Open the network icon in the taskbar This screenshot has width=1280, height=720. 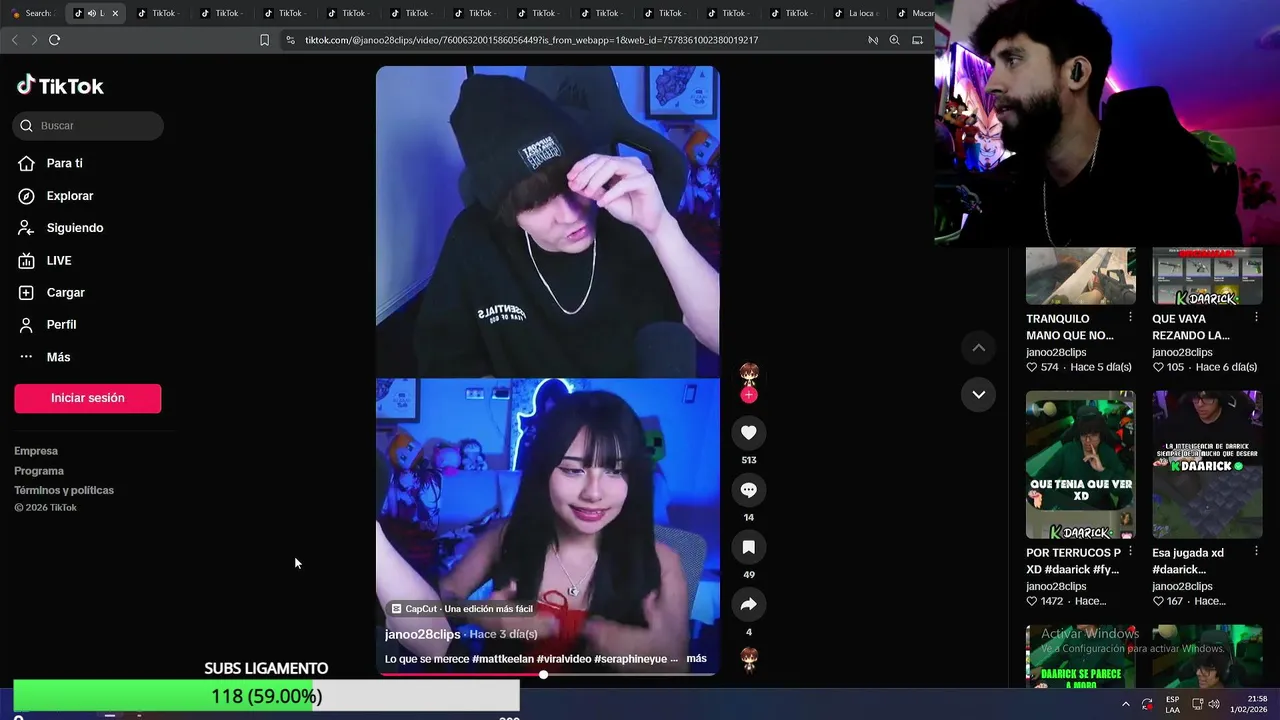click(x=1197, y=704)
